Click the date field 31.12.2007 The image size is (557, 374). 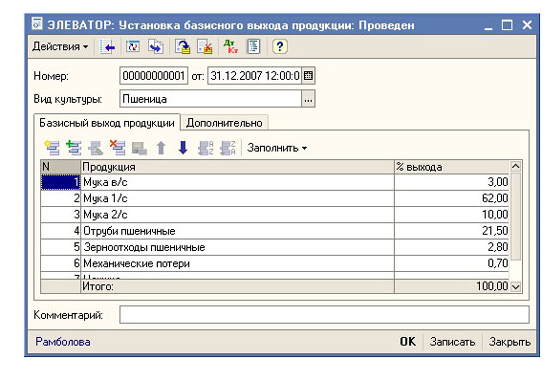[x=254, y=76]
